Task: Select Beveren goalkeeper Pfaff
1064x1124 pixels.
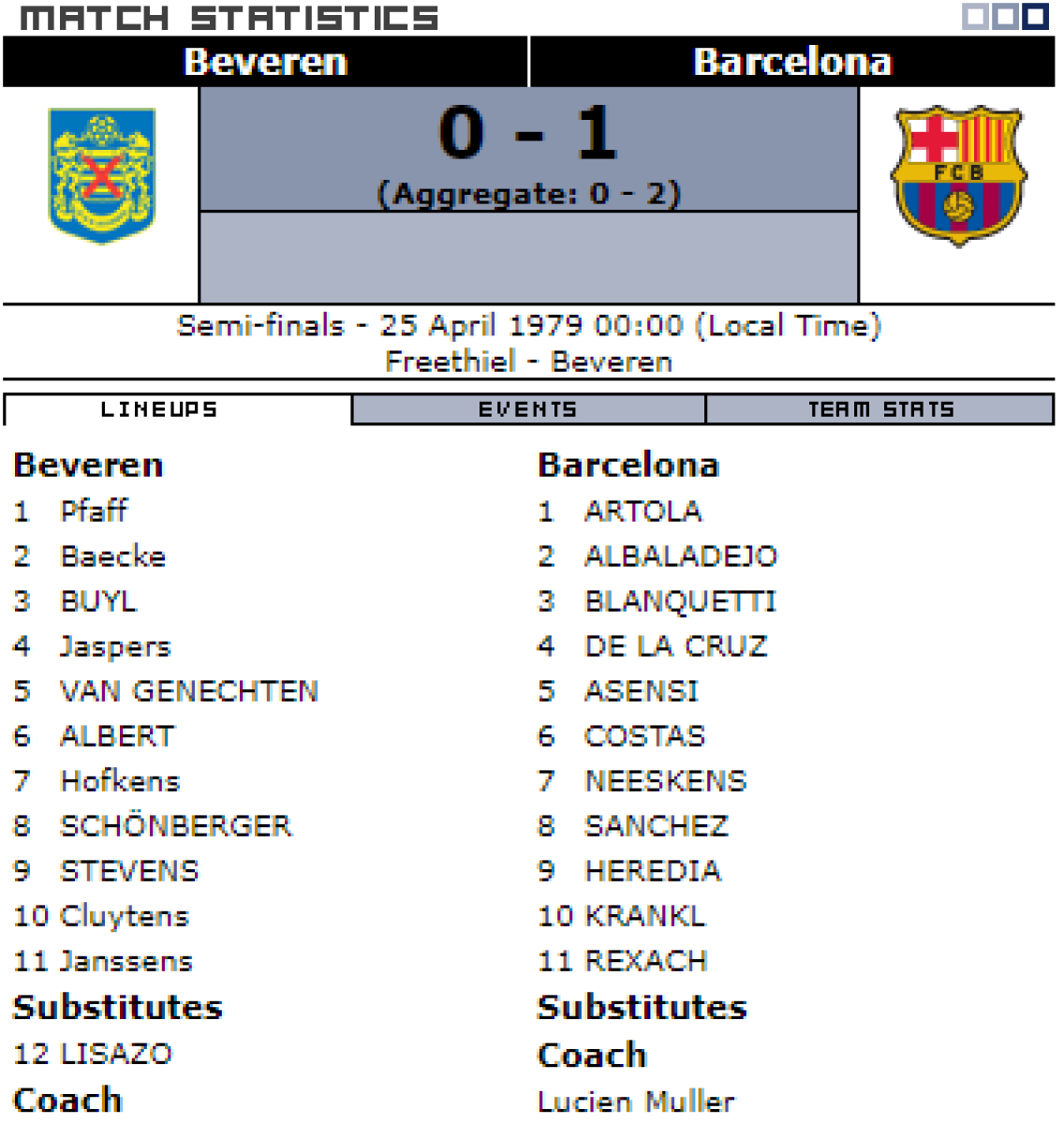Action: (x=94, y=511)
